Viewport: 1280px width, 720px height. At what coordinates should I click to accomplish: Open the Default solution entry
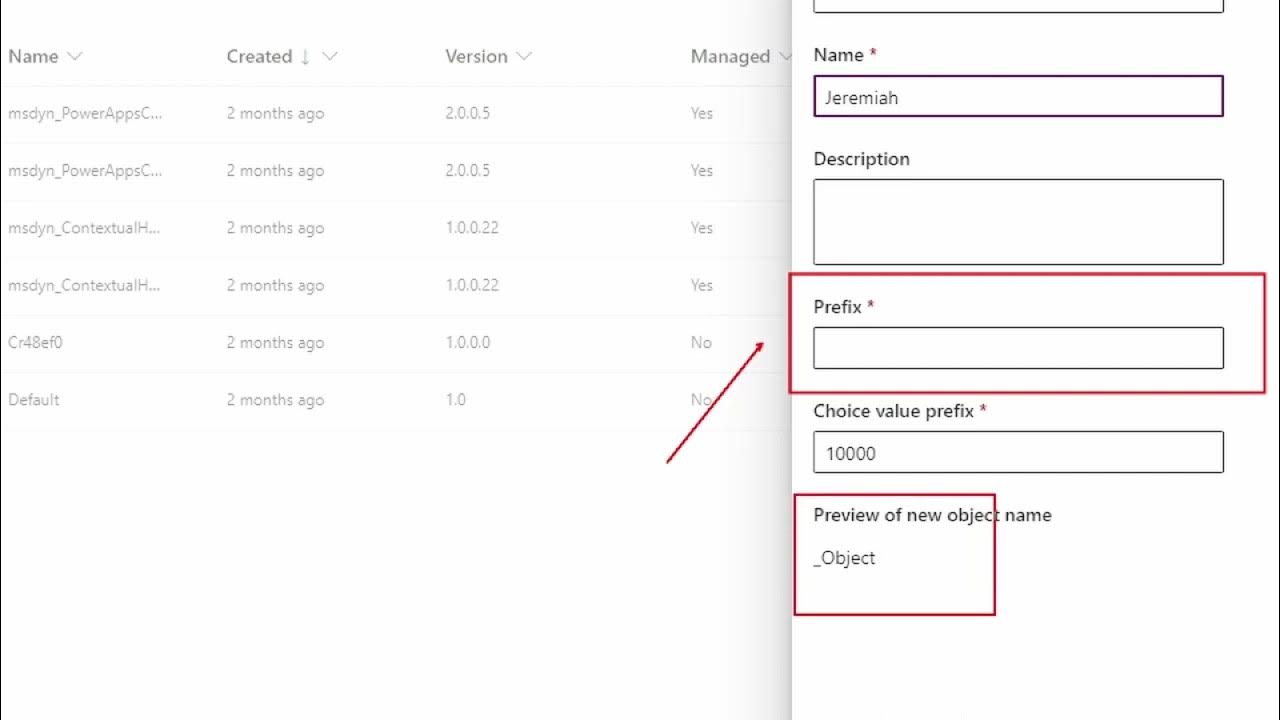pyautogui.click(x=34, y=400)
